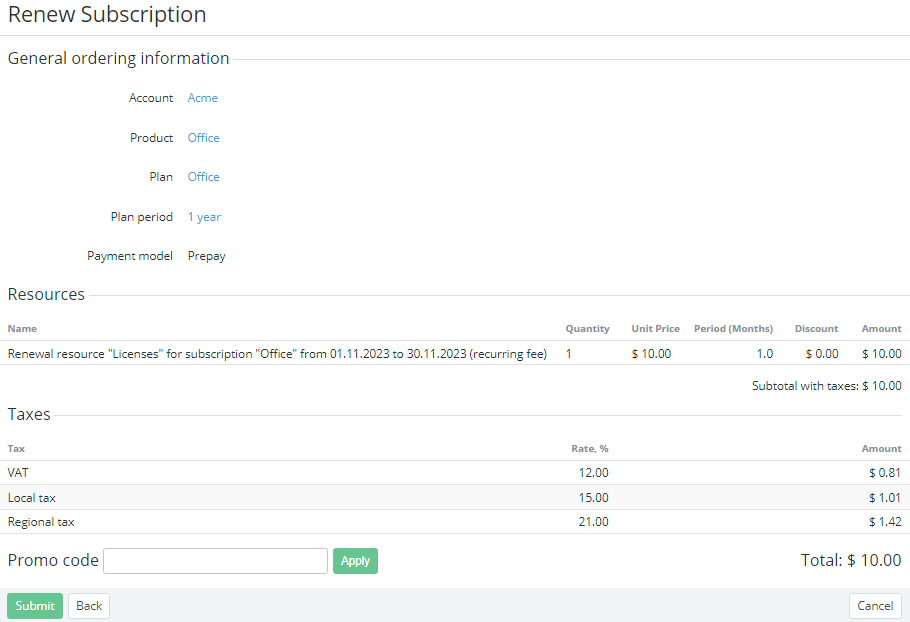Click the Name column header in Resources
Screen dimensions: 910x622
click(22, 329)
